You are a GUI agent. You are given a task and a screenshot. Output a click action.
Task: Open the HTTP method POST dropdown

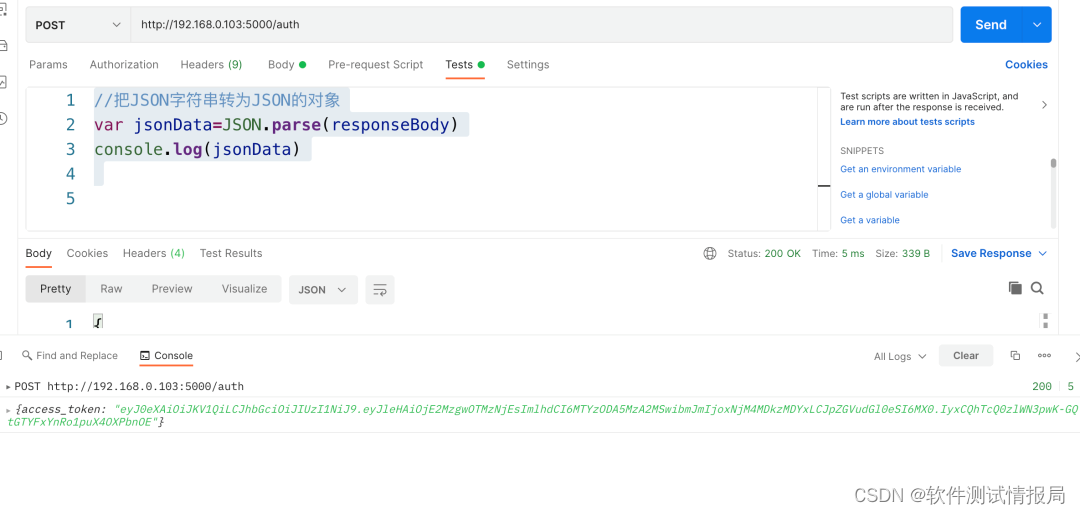point(78,25)
